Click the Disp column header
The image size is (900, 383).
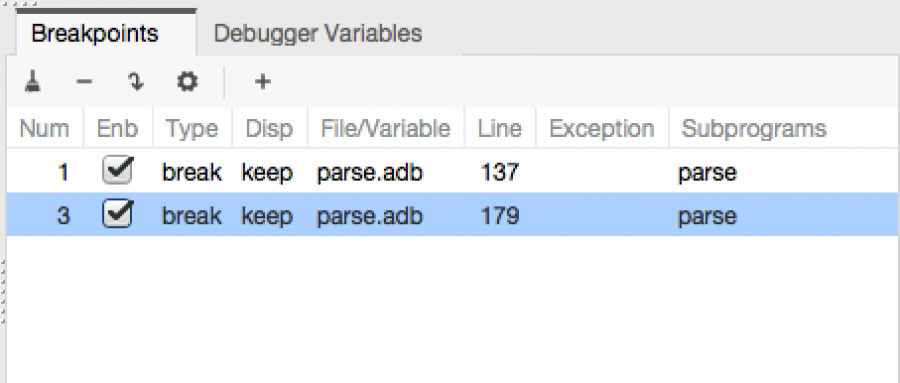pos(269,129)
